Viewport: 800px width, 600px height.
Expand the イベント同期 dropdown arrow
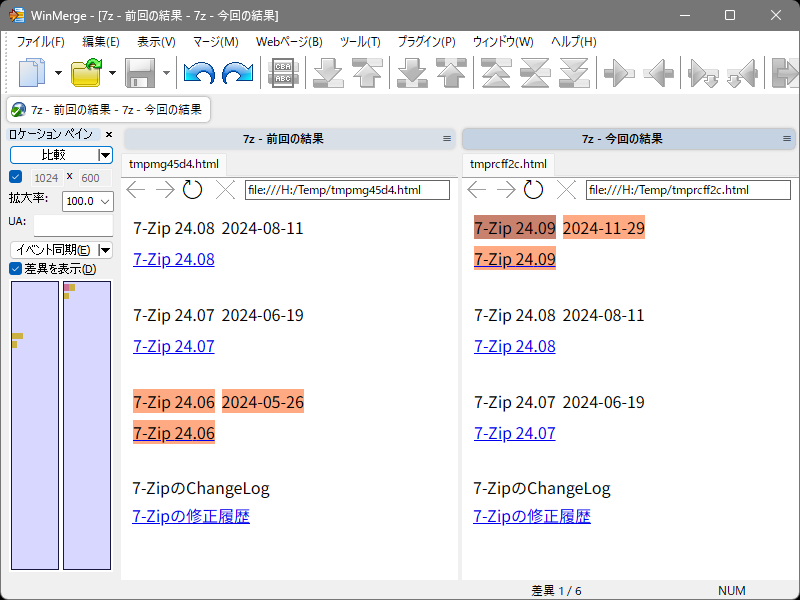click(x=105, y=249)
